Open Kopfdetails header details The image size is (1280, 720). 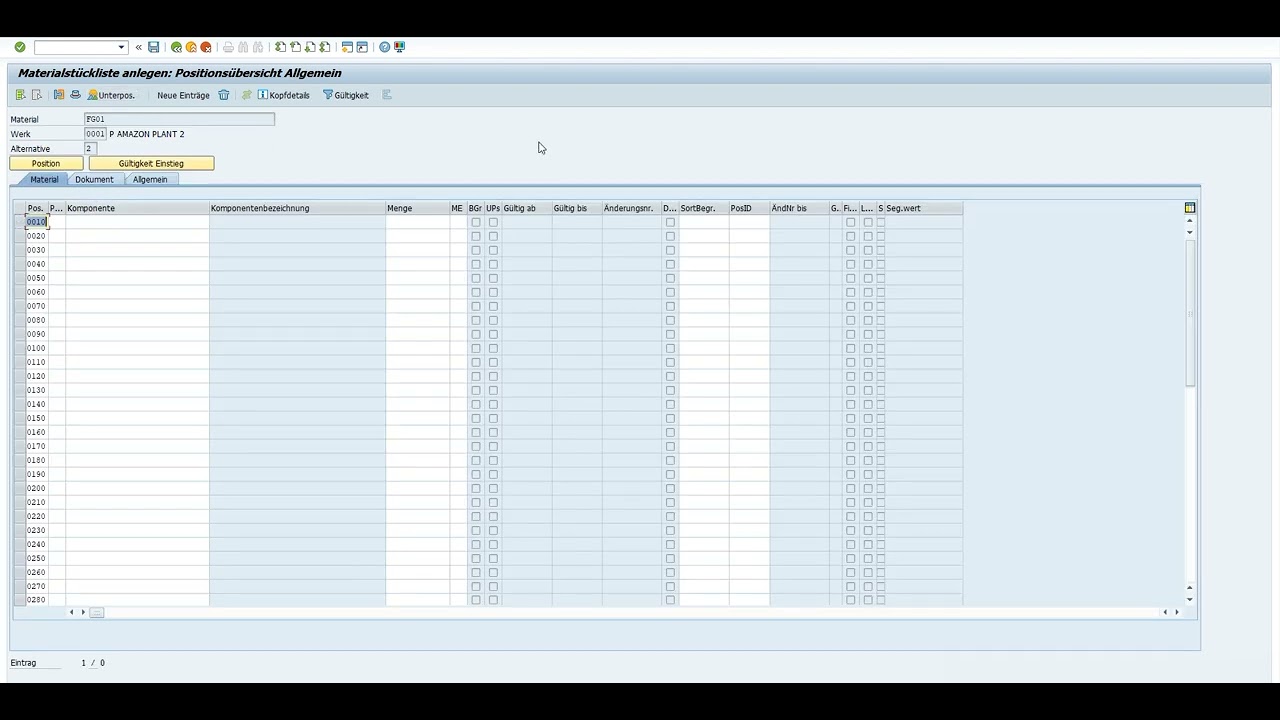(284, 95)
